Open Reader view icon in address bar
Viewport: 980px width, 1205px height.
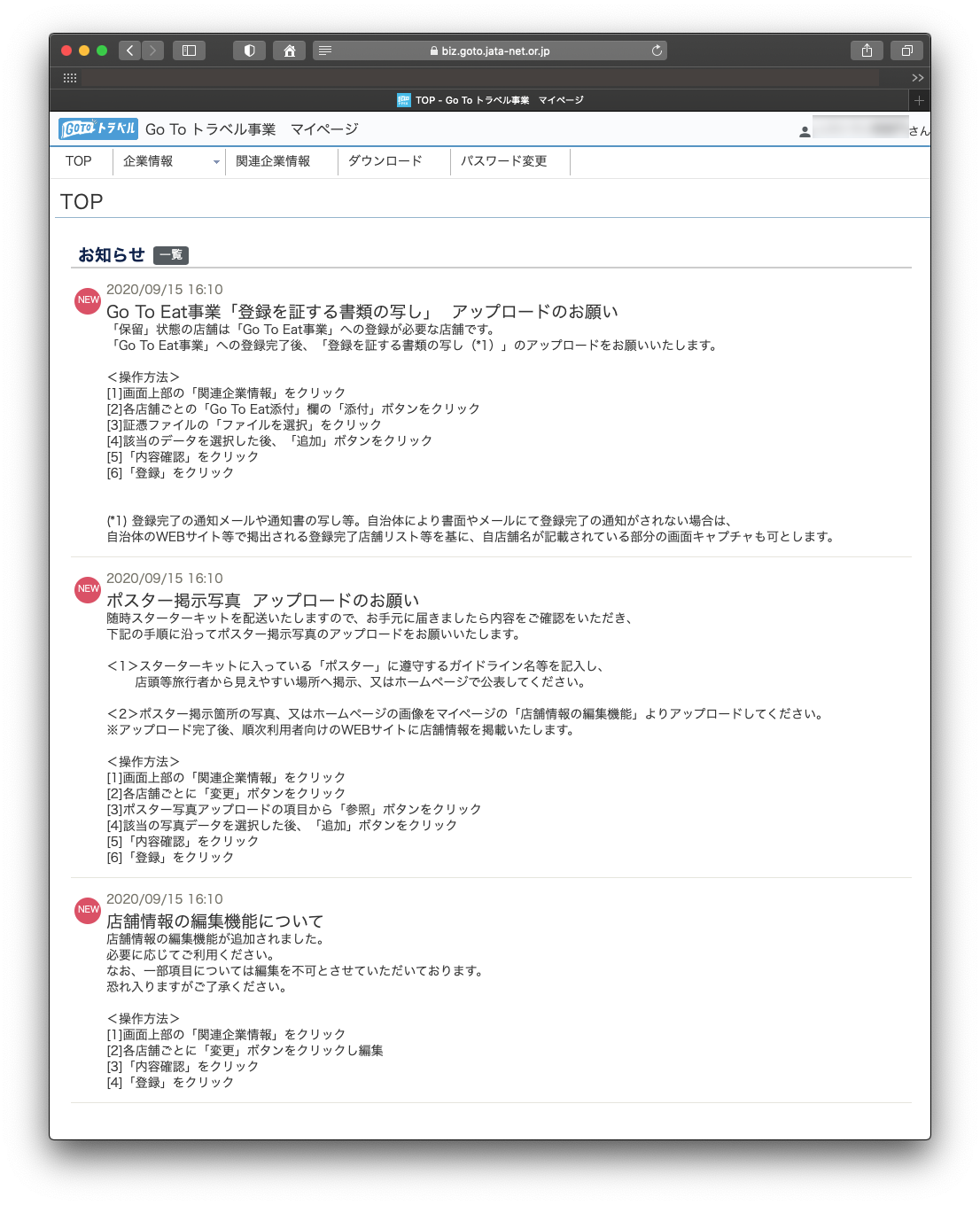point(325,51)
